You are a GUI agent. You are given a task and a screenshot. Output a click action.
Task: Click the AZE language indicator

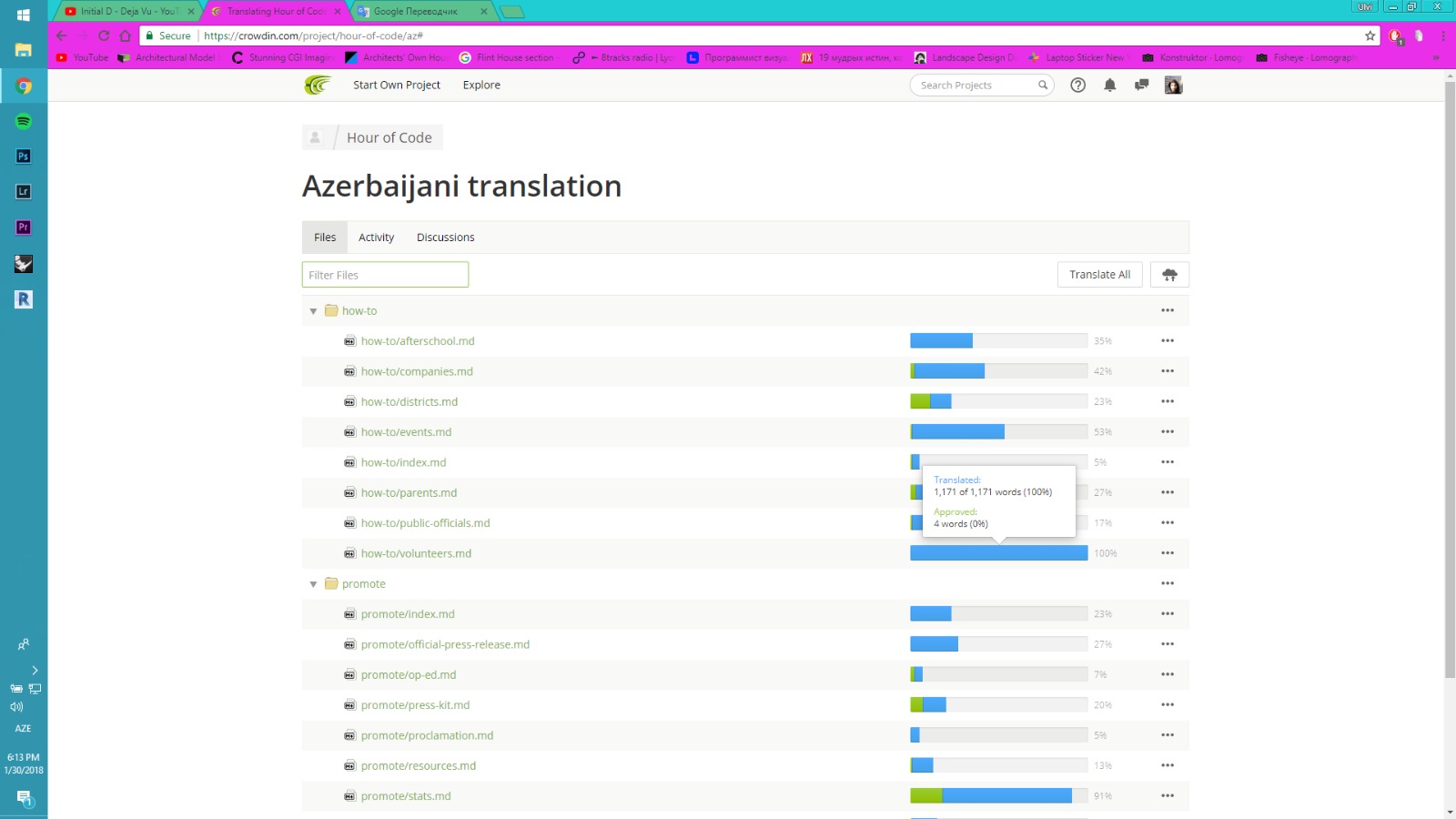(24, 729)
